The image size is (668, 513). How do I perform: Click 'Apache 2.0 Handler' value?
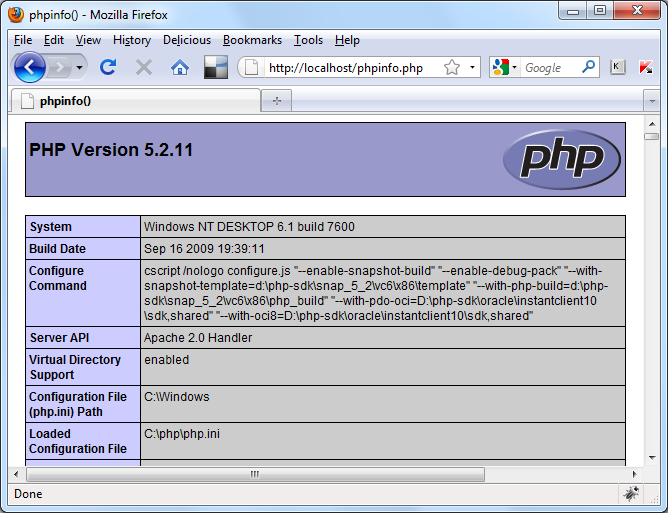point(198,338)
